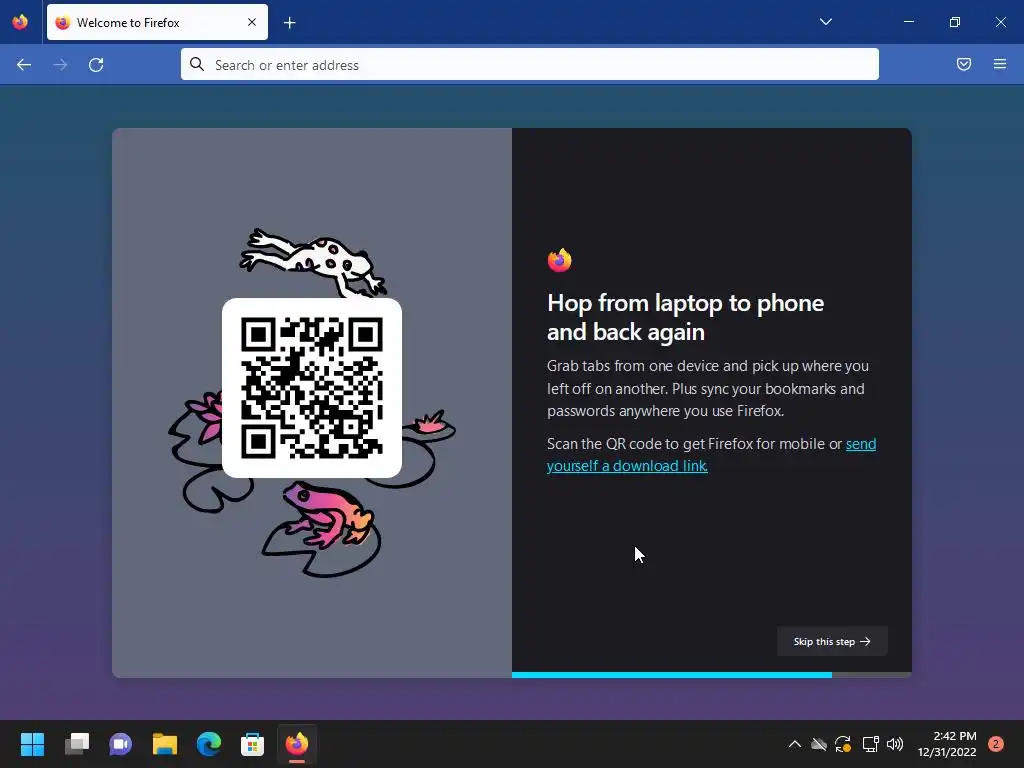Close the Welcome to Firefox tab
The image size is (1024, 768).
click(252, 22)
